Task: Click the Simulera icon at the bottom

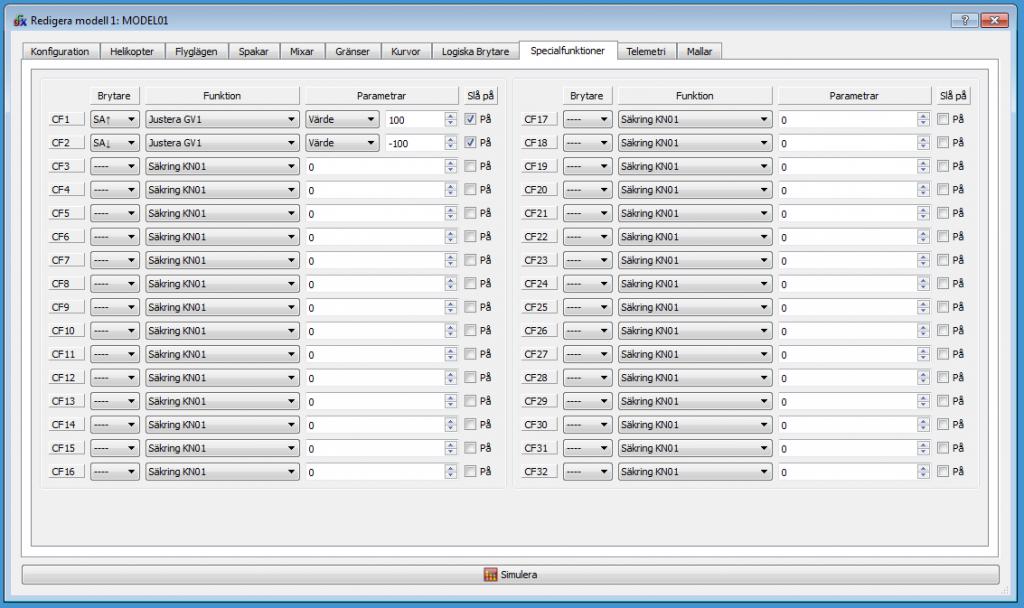Action: click(490, 575)
